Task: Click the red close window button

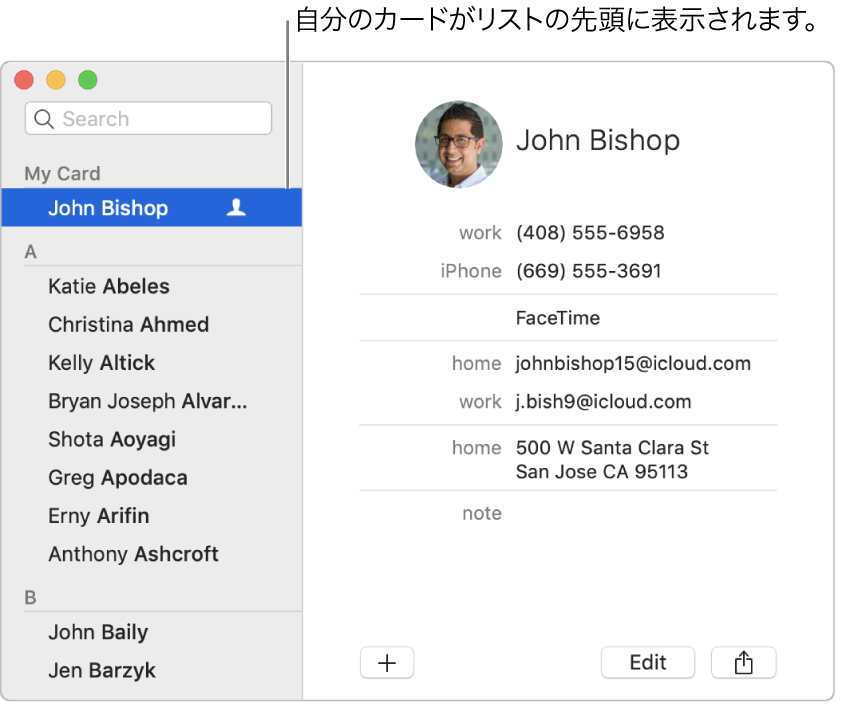Action: tap(24, 80)
